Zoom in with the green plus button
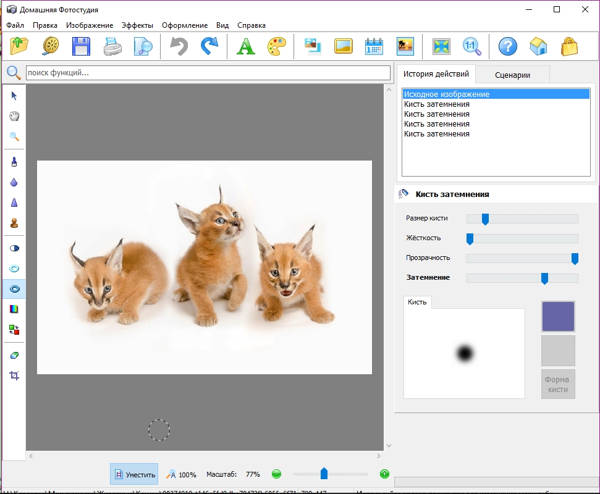The height and width of the screenshot is (494, 600). [385, 474]
